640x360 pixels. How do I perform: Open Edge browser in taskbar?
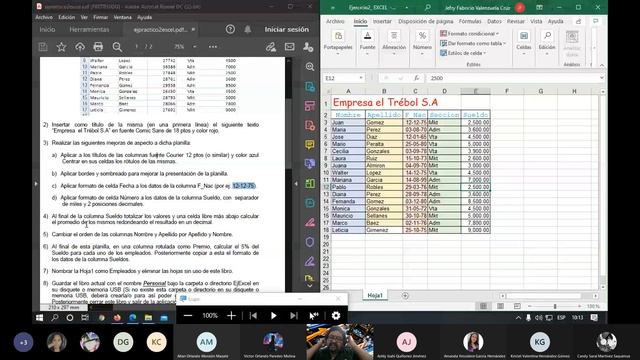point(133,318)
